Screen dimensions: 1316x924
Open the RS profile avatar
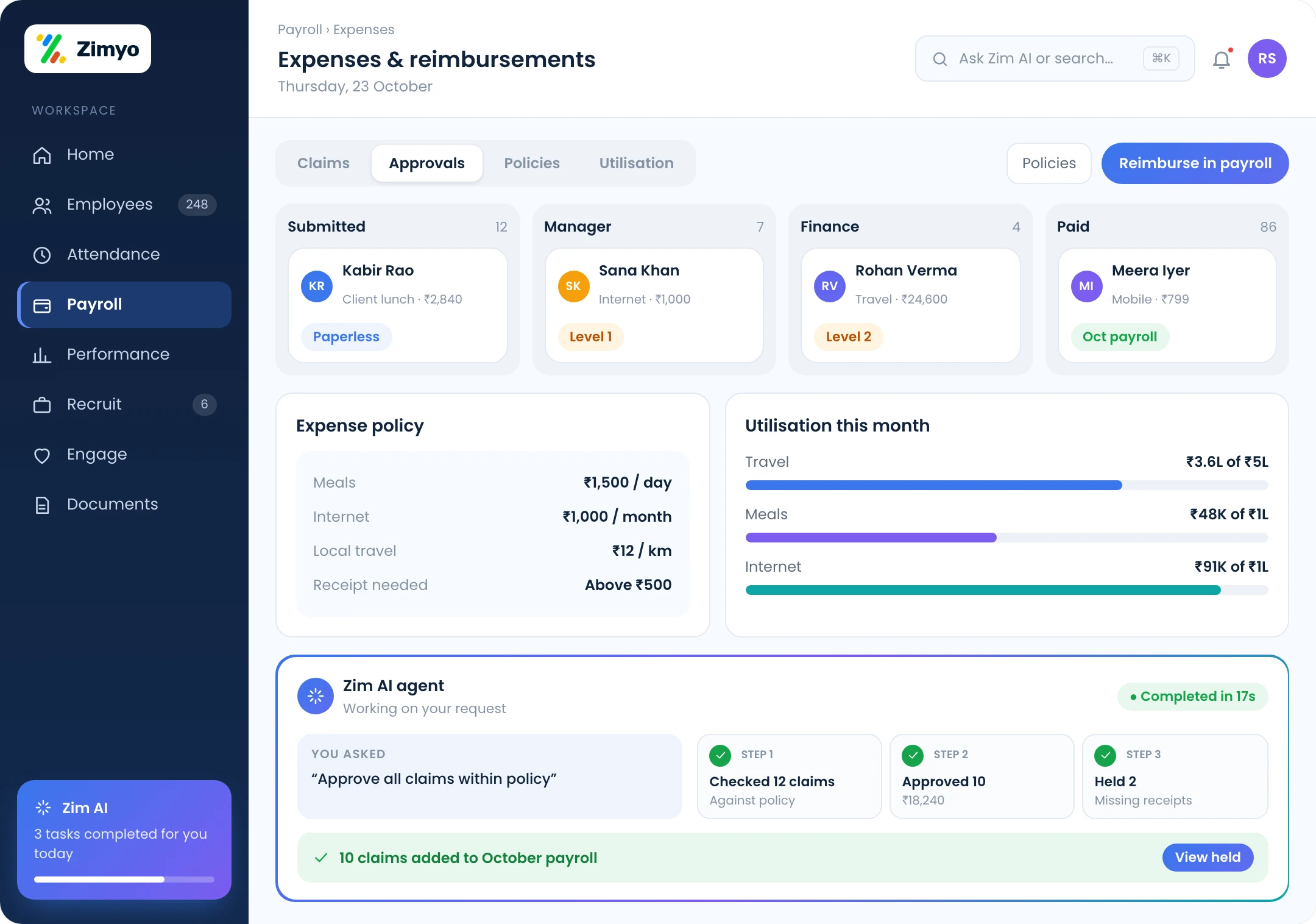point(1267,59)
